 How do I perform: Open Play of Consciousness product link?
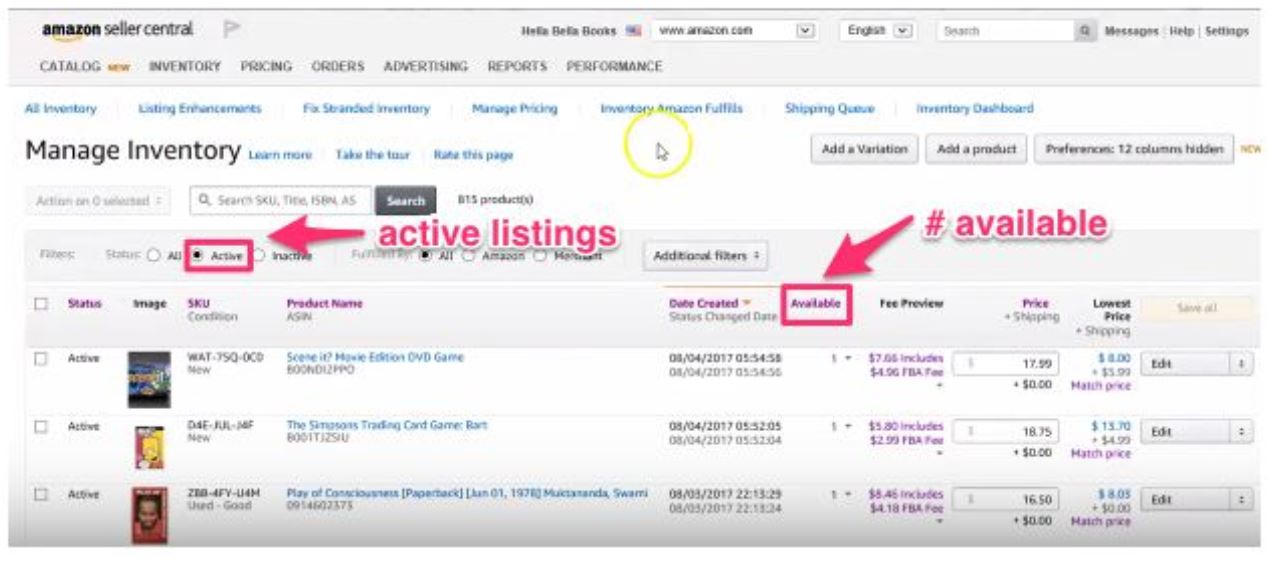(467, 494)
